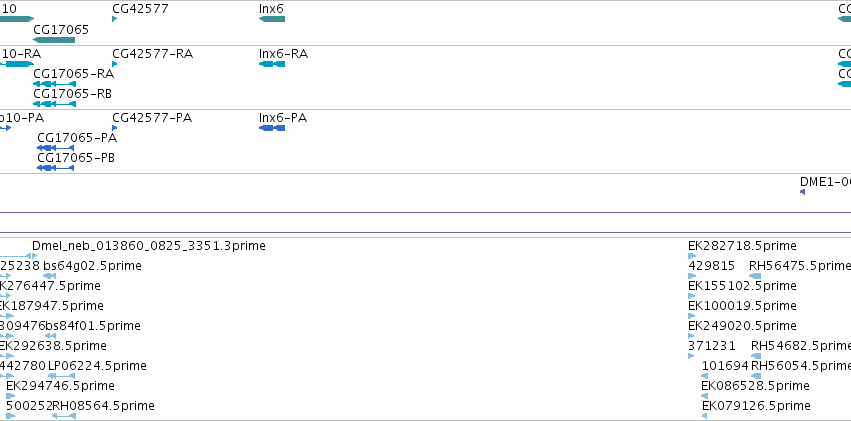Click the CG17065-PB coding sequence glyph
The image size is (851, 421).
55,168
